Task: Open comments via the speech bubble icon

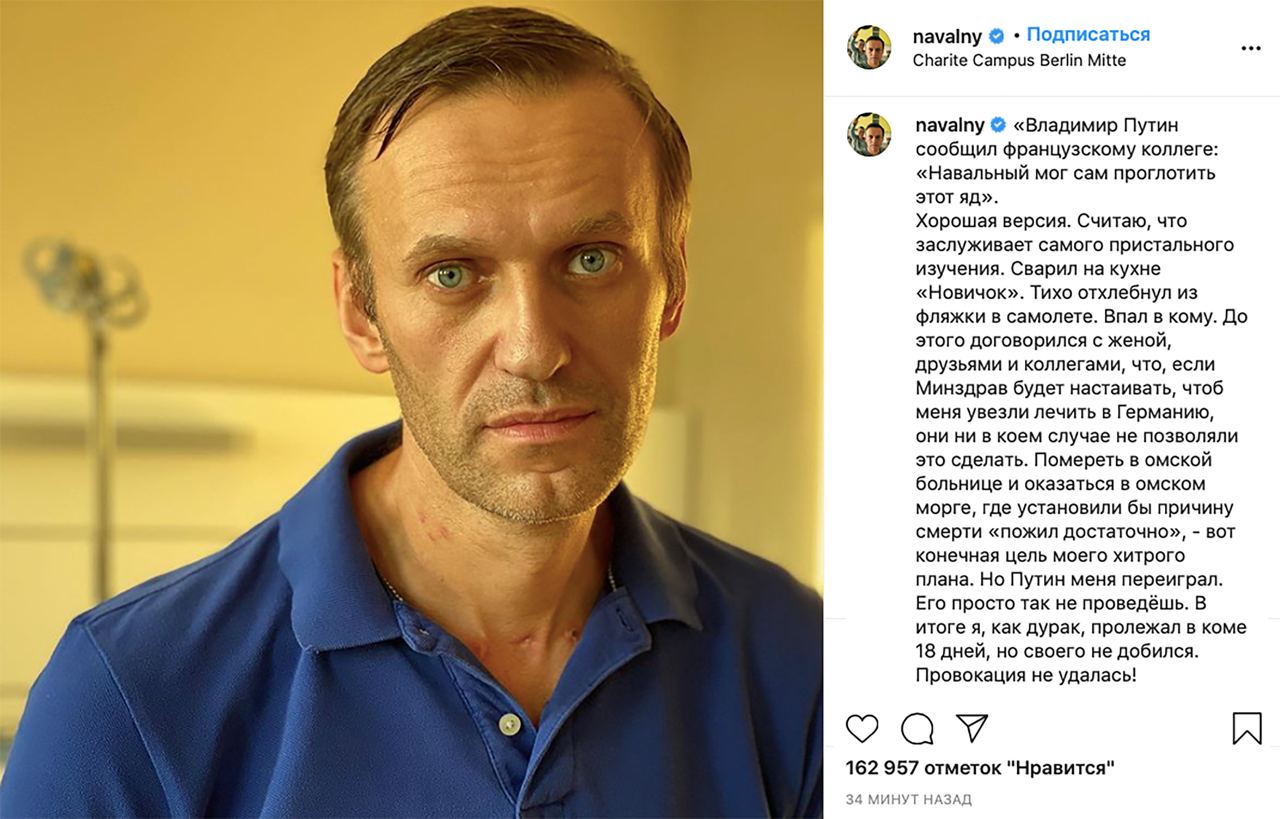Action: tap(917, 728)
